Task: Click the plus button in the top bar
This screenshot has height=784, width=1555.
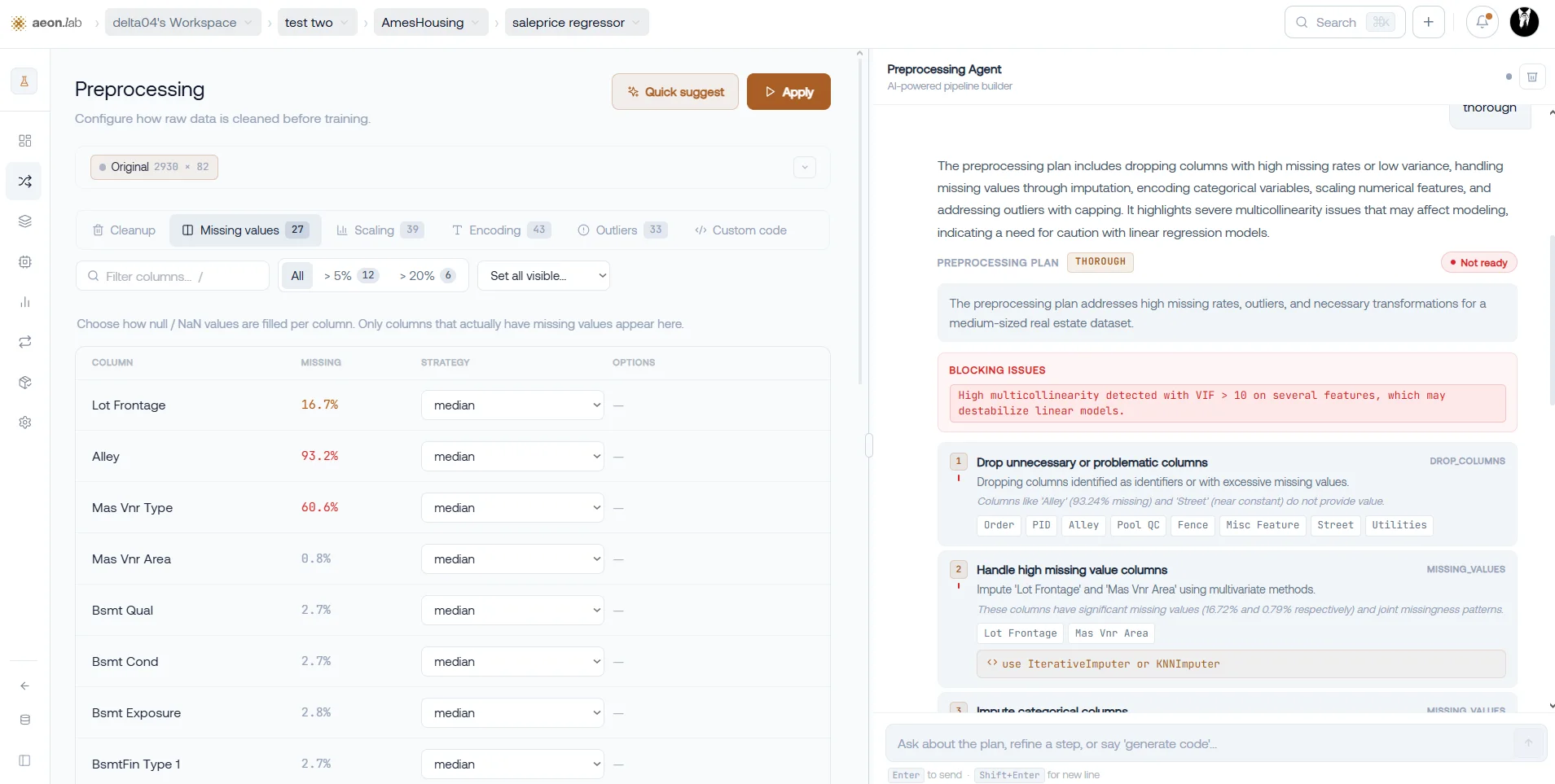Action: coord(1429,22)
